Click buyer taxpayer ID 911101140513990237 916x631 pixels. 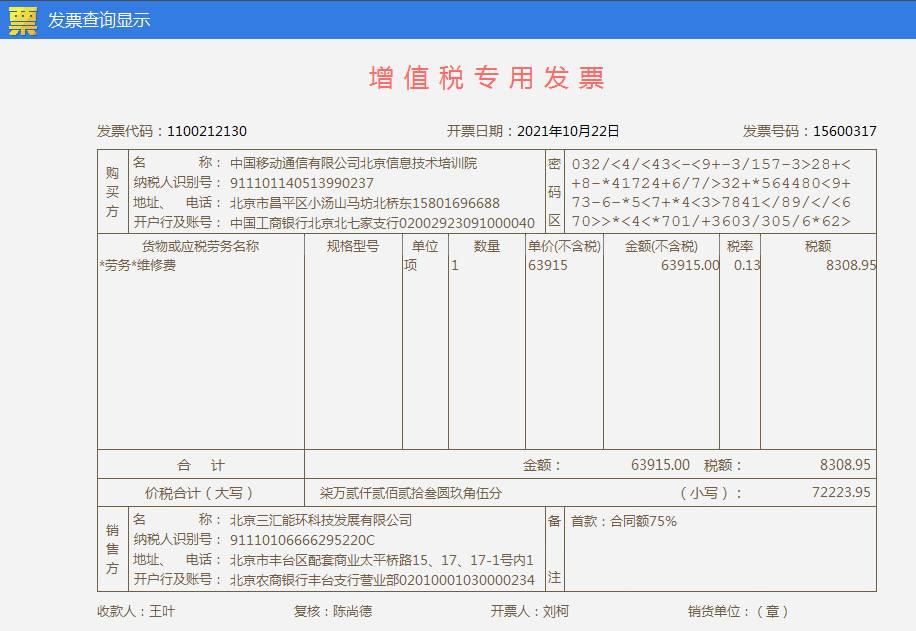click(x=301, y=183)
